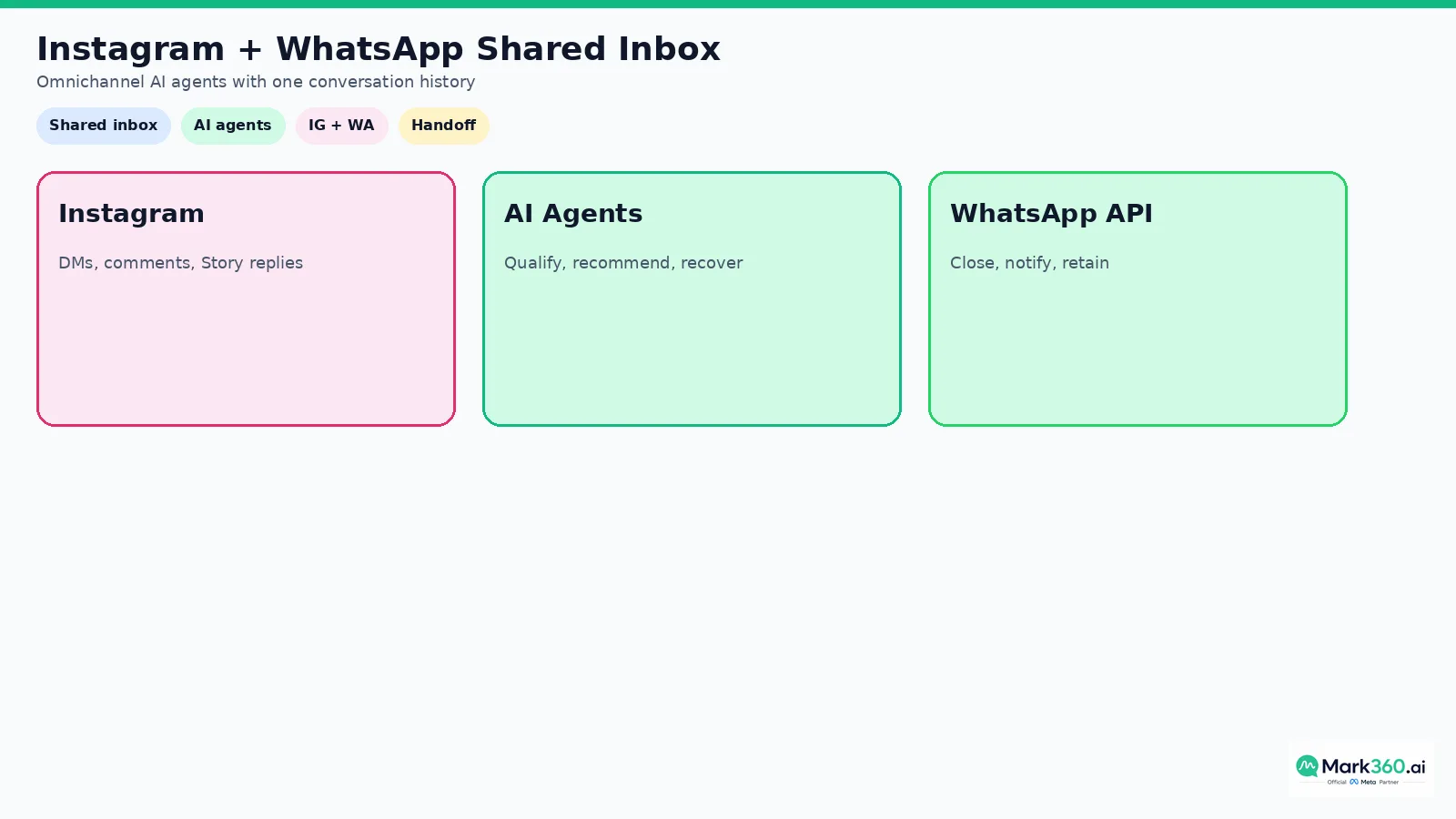Click the 'WhatsApp API' card heading
1456x819 pixels.
click(1051, 214)
